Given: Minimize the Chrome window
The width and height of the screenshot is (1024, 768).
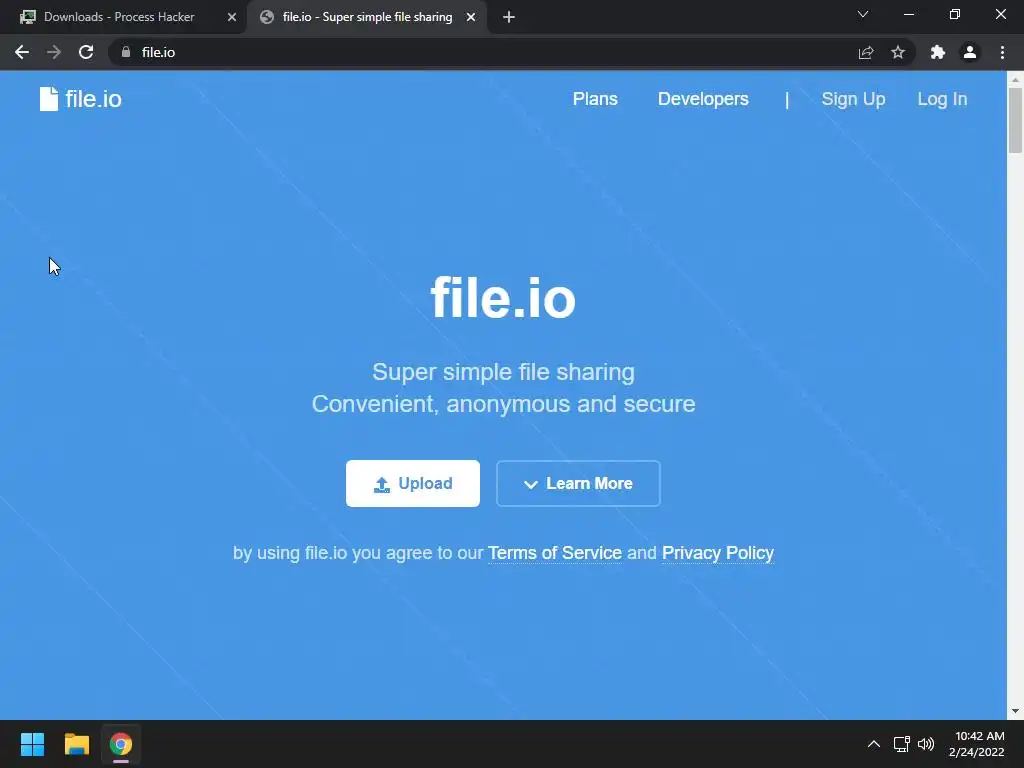Looking at the screenshot, I should pyautogui.click(x=908, y=14).
